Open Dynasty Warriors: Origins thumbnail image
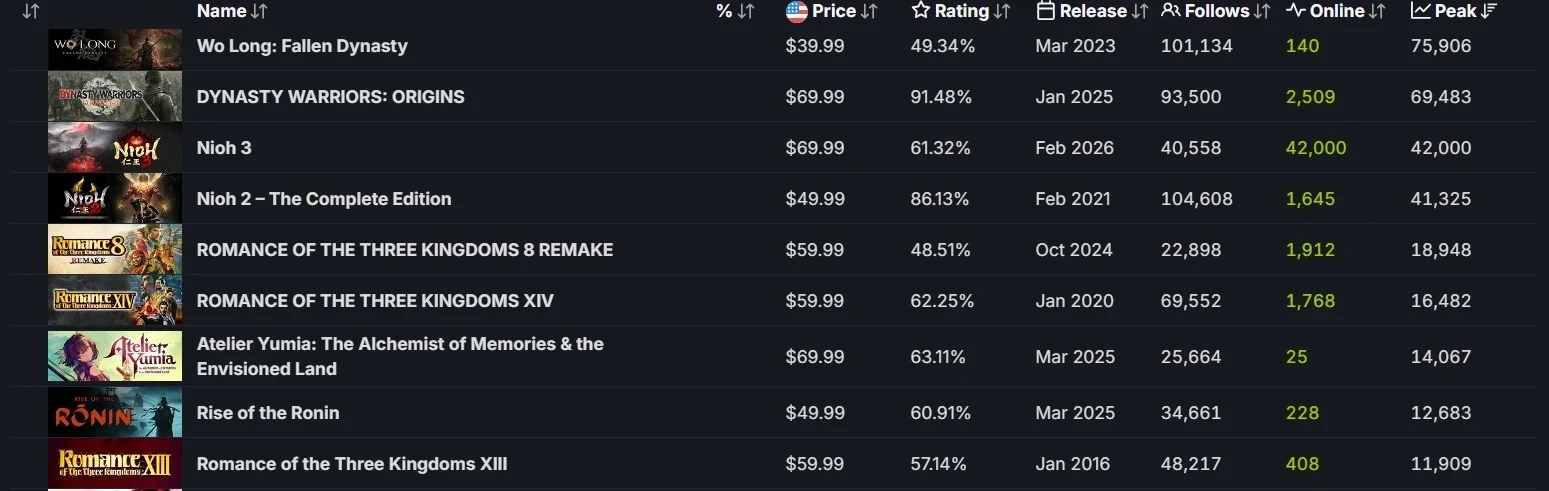Screen dimensions: 1549x491 click(115, 97)
